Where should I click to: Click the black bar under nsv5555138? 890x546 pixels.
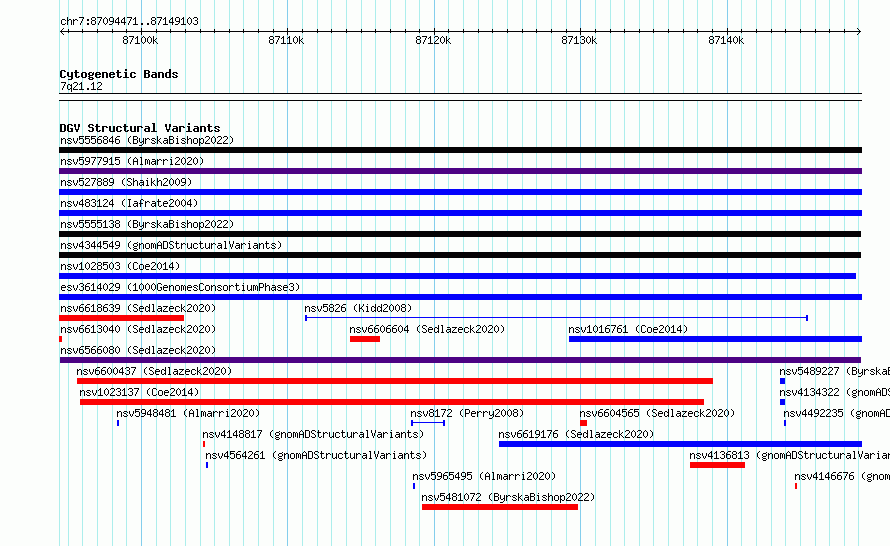click(x=460, y=234)
